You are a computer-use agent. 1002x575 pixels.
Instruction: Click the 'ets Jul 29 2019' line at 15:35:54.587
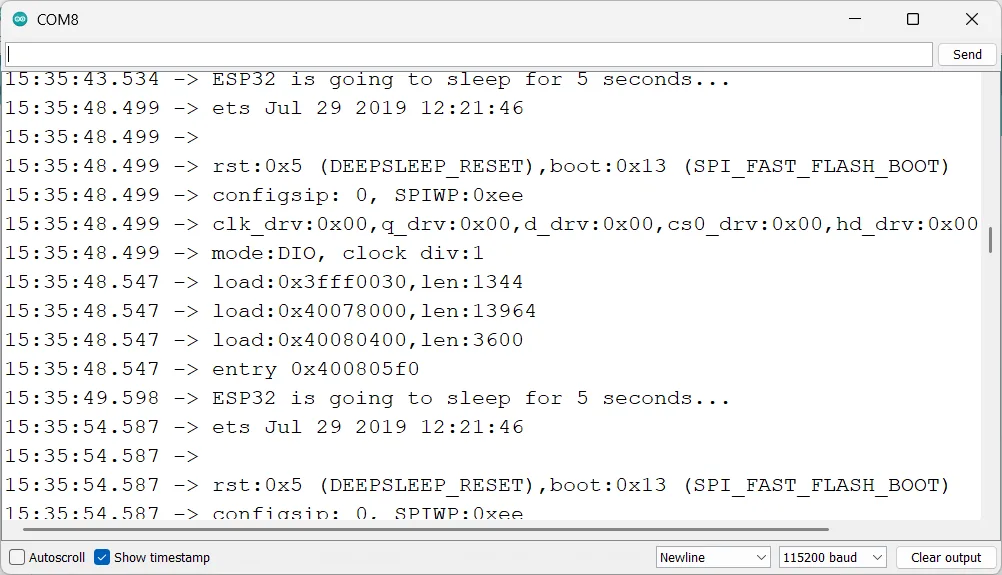(265, 427)
